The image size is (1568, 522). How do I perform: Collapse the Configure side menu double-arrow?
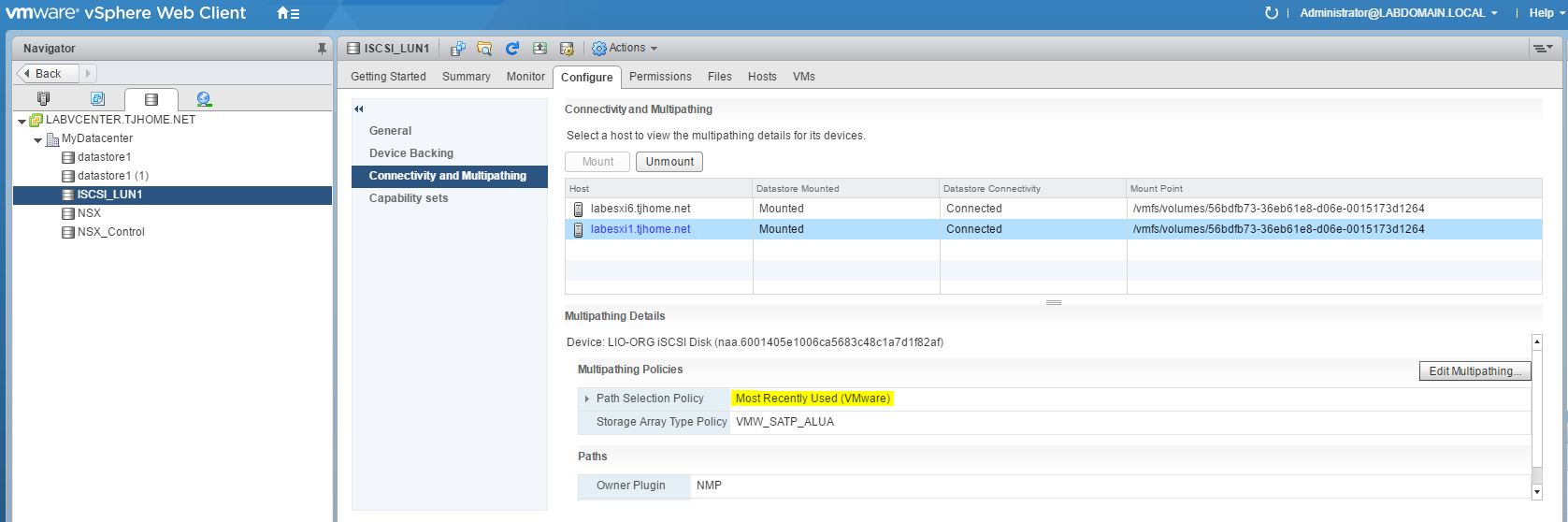[359, 109]
